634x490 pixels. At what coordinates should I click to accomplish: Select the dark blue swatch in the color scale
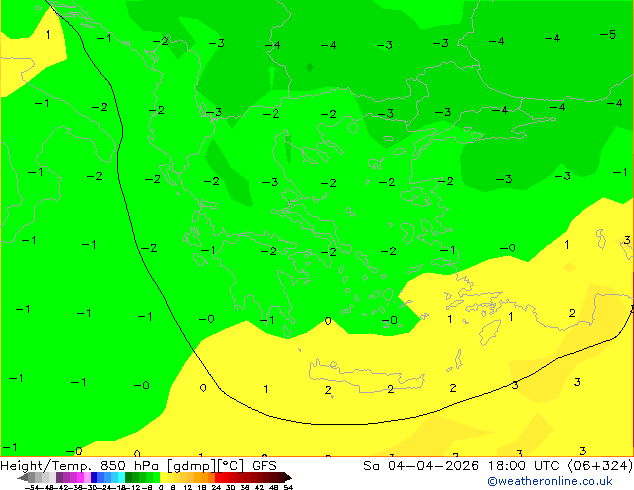coord(94,477)
